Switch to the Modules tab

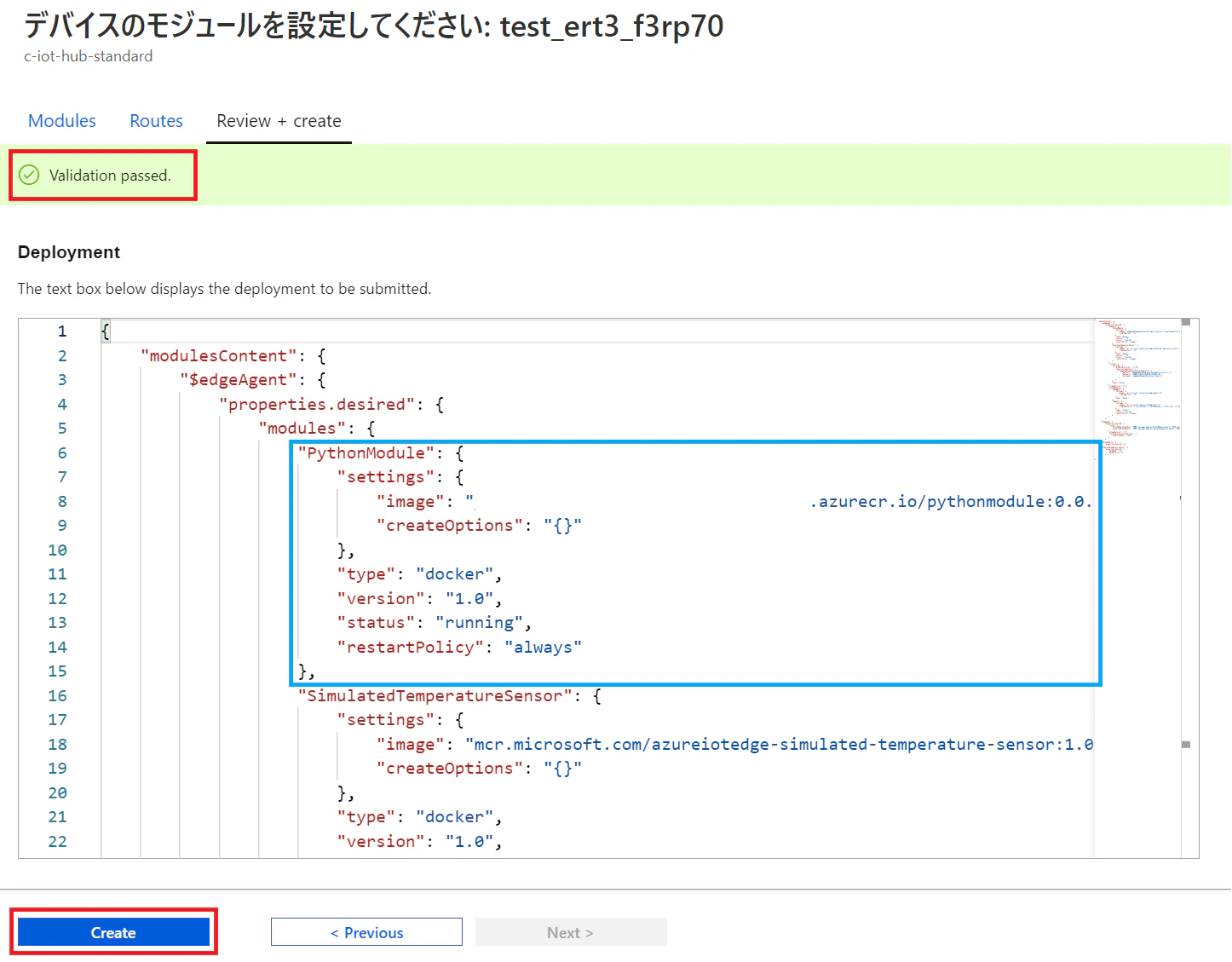pyautogui.click(x=62, y=121)
